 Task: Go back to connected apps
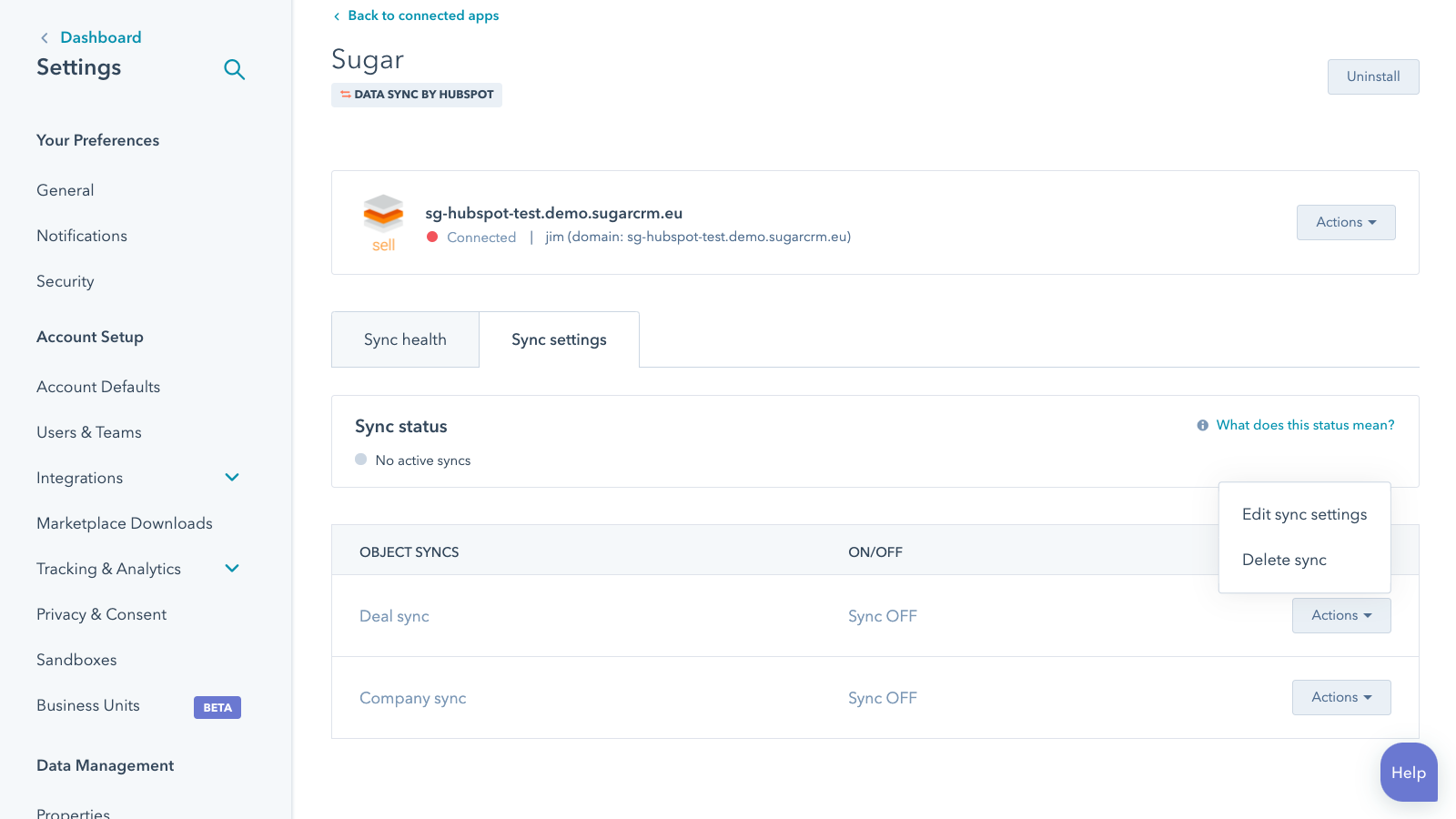[x=423, y=15]
